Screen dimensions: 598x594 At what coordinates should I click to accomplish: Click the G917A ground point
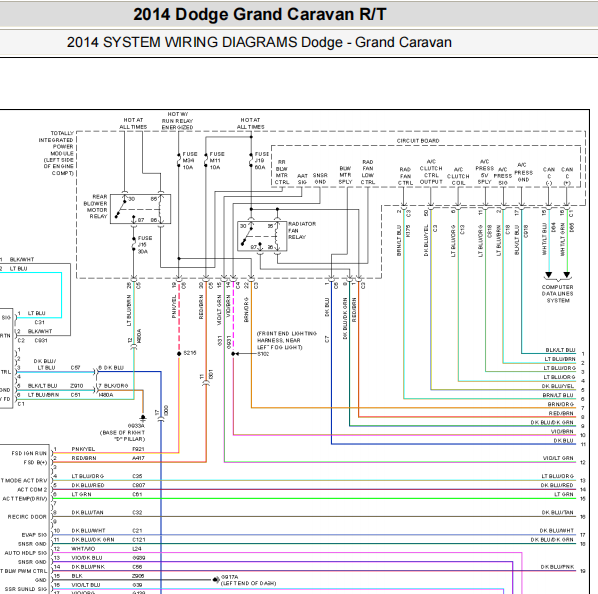(216, 580)
